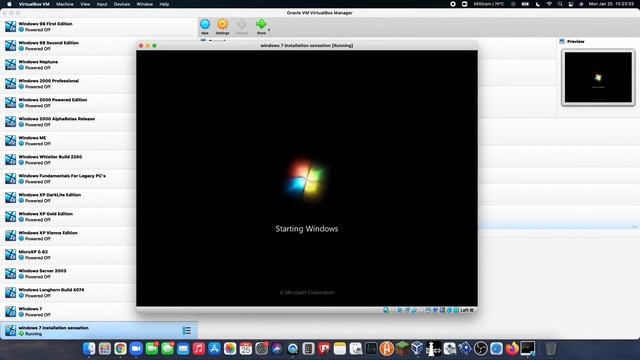This screenshot has width=640, height=360.
Task: Open Trash in the Dock
Action: pyautogui.click(x=550, y=349)
